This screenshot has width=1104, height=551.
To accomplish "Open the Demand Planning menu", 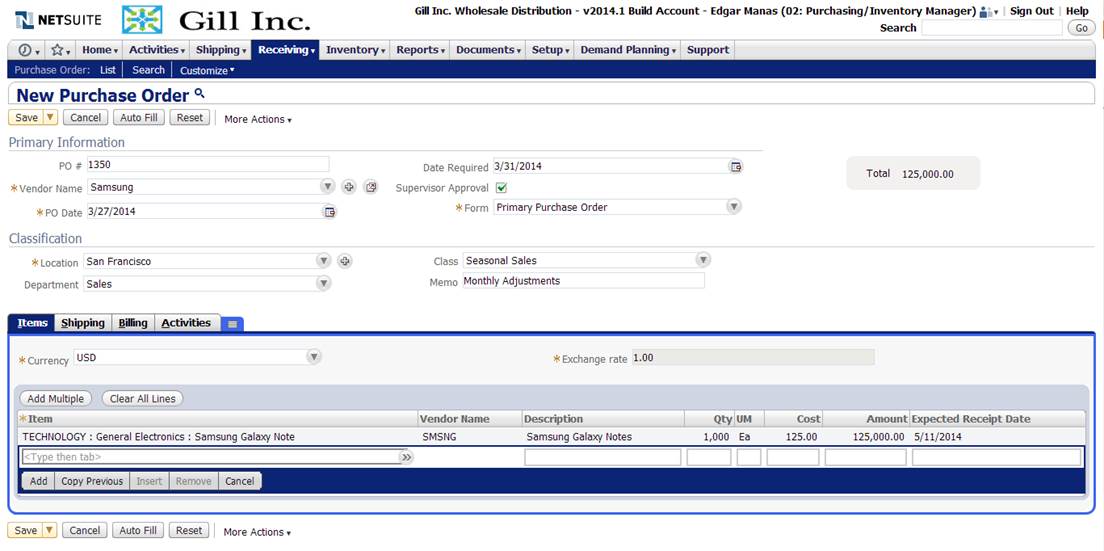I will 628,50.
